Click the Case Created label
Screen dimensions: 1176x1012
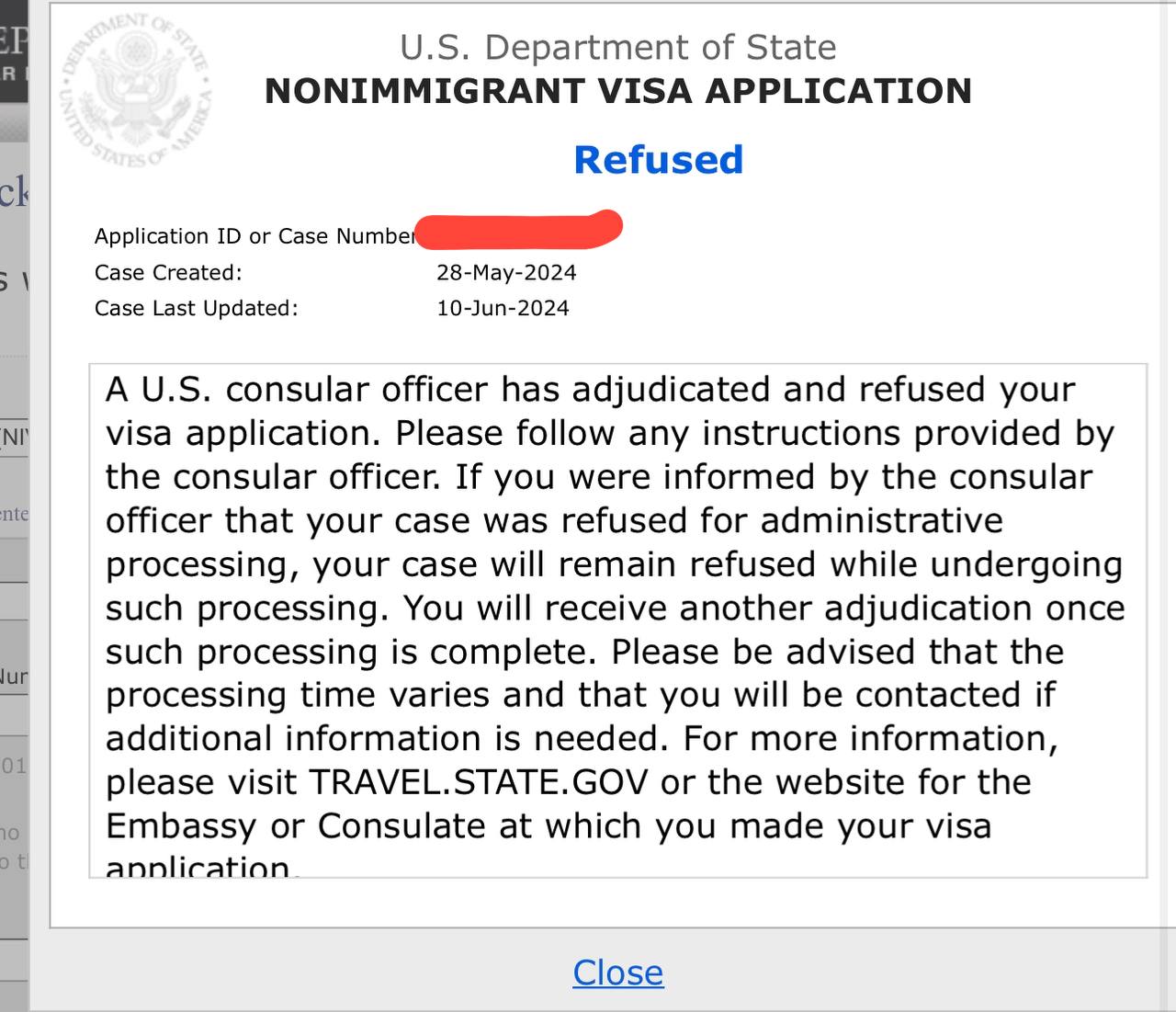click(168, 273)
